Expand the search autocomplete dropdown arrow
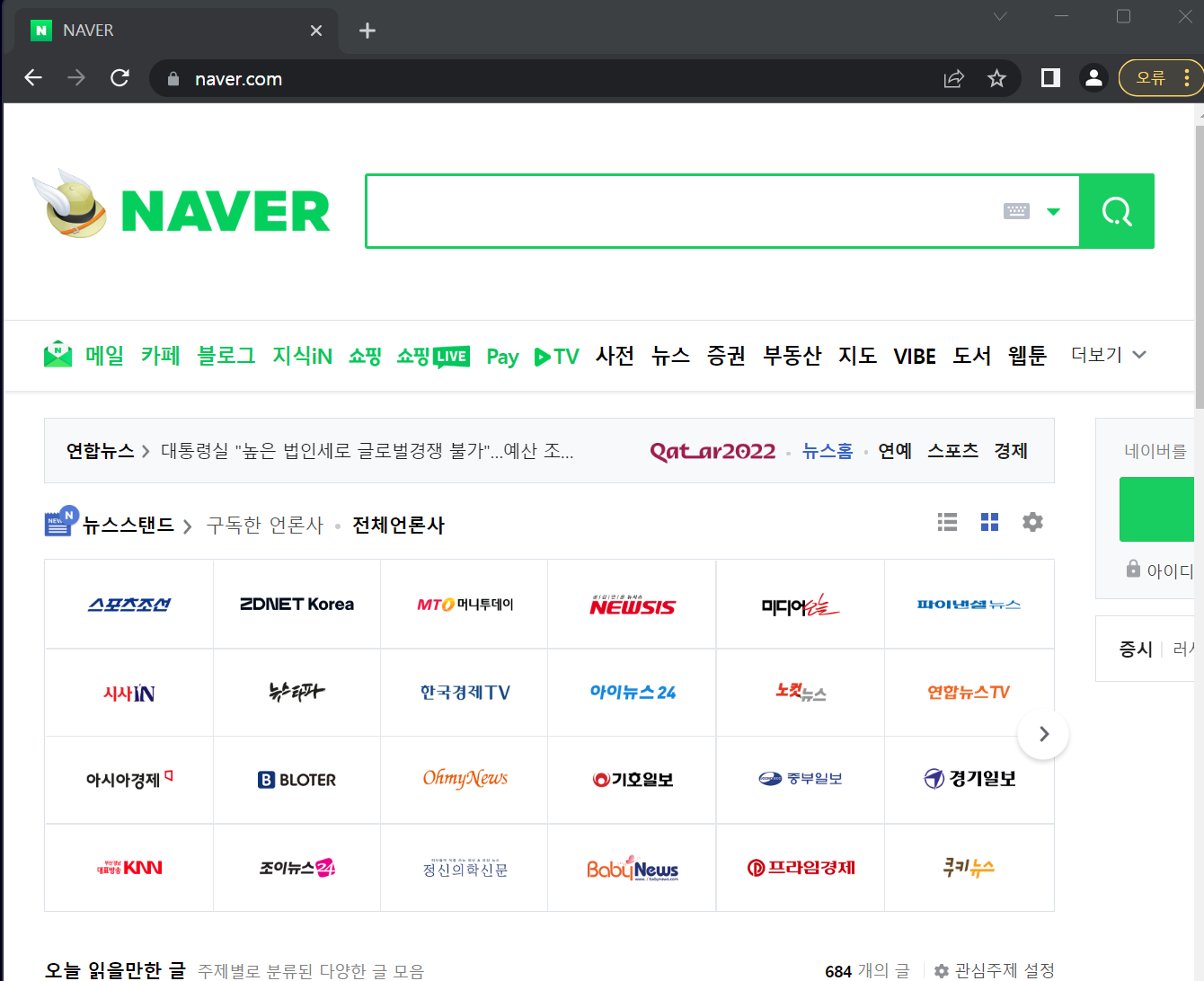The image size is (1204, 981). (x=1054, y=212)
